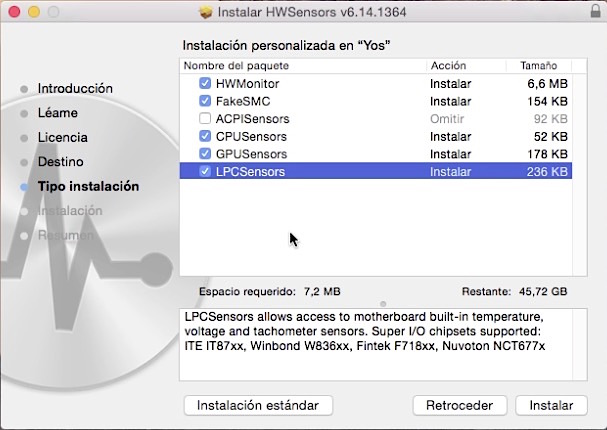Select the HWMonitor row name

pyautogui.click(x=247, y=84)
